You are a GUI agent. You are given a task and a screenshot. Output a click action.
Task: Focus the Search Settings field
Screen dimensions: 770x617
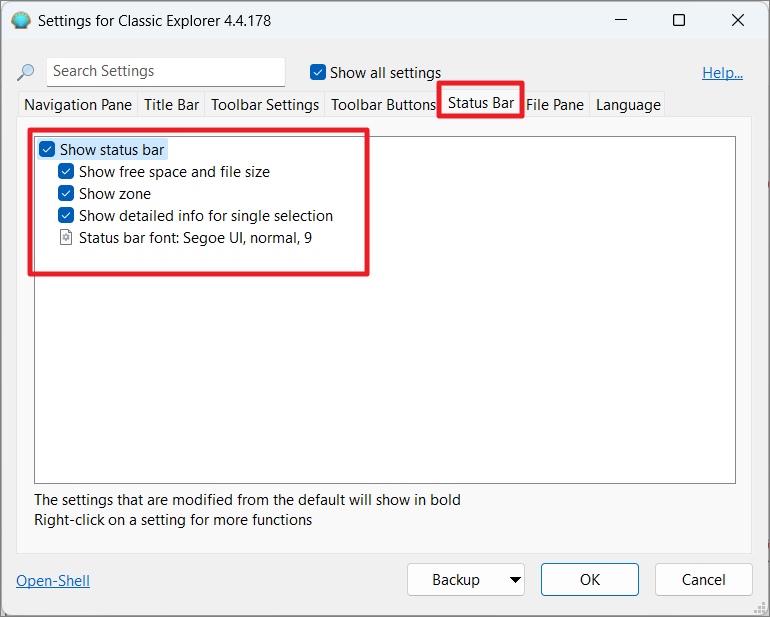point(166,71)
